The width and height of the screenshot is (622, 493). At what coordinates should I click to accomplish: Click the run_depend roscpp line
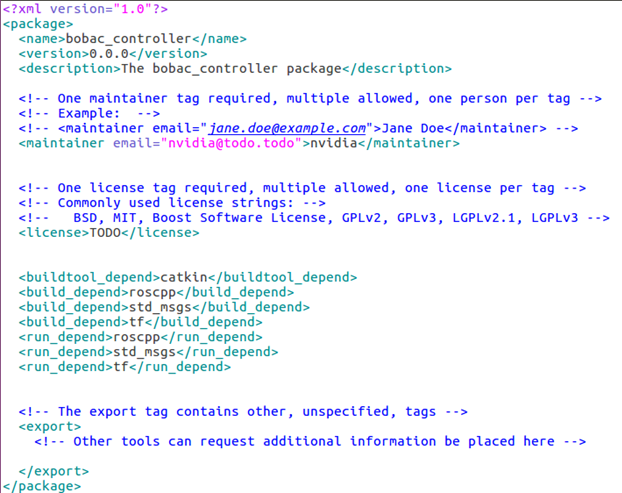point(140,337)
